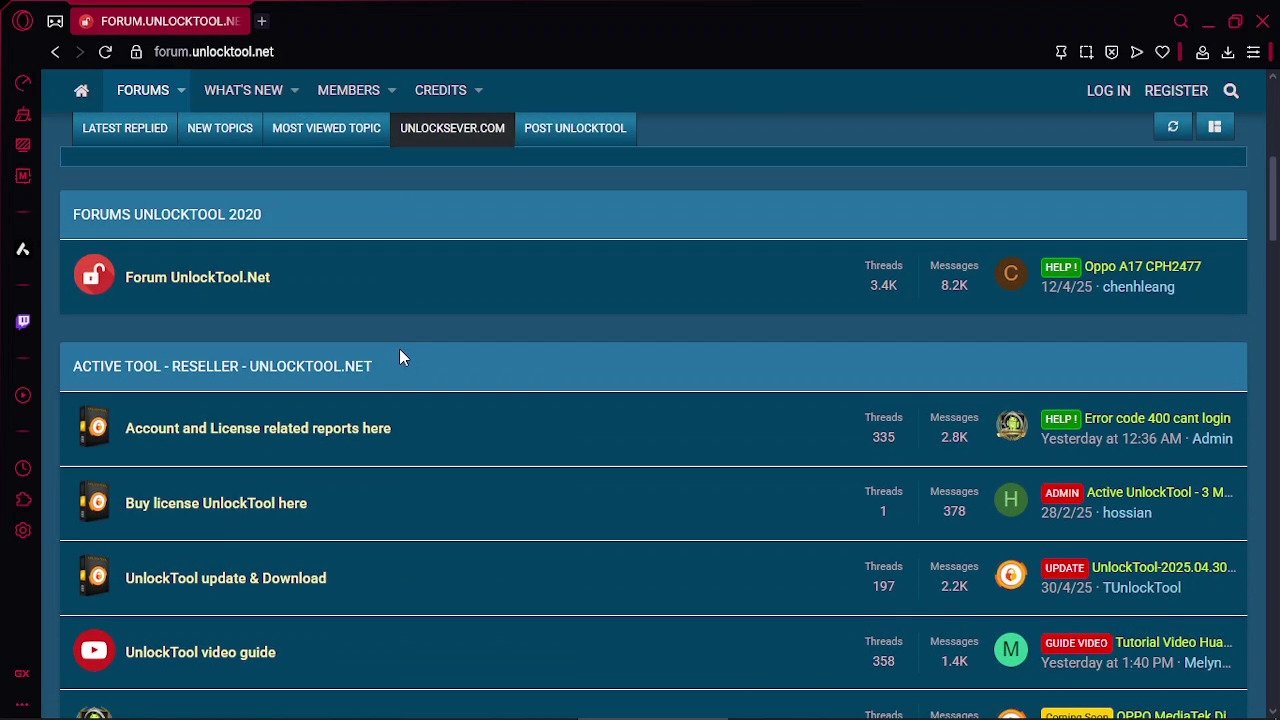Open the tab search magnifier in title bar
1280x720 pixels.
click(x=1181, y=21)
